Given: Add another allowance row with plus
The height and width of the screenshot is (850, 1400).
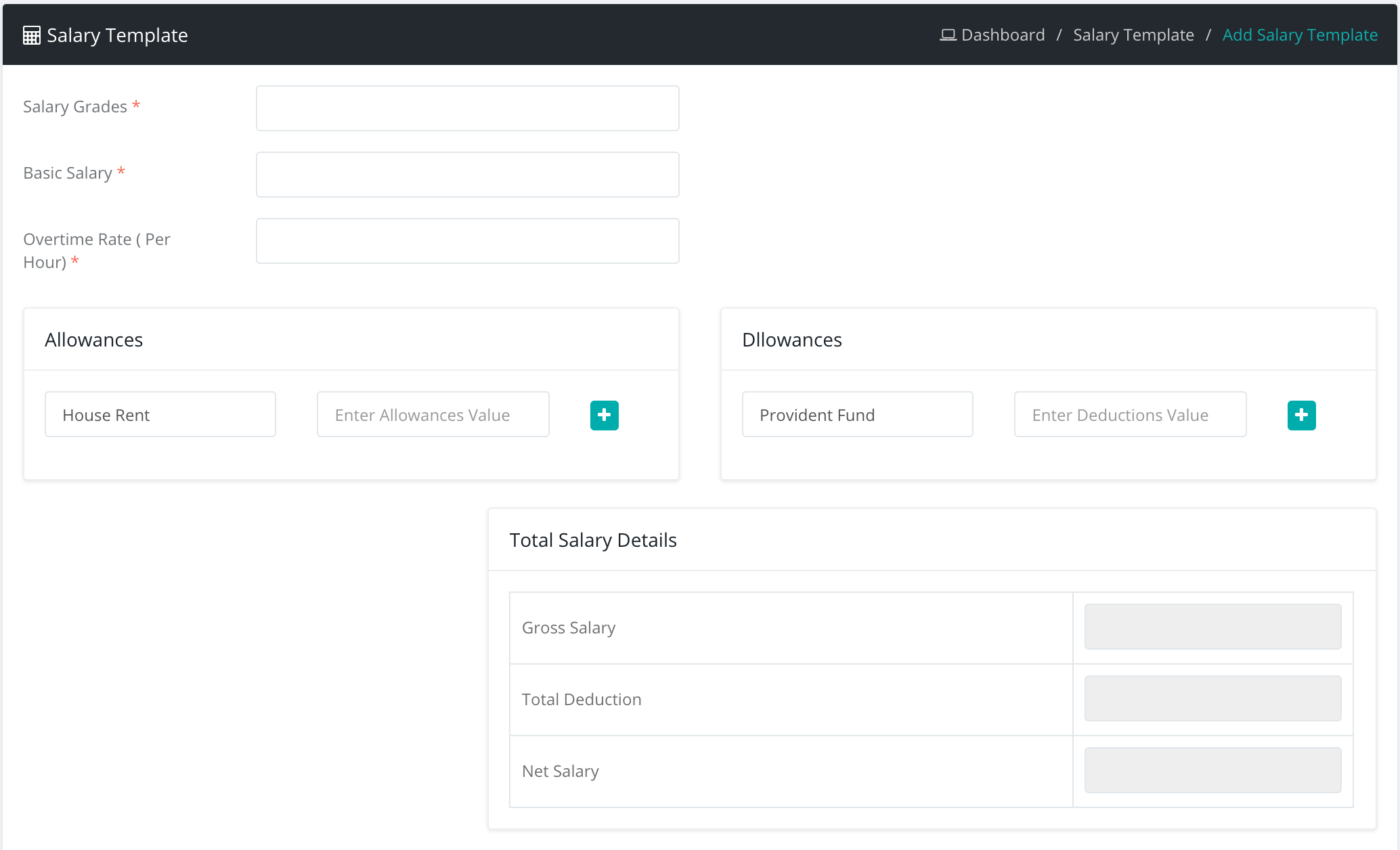Looking at the screenshot, I should 604,415.
